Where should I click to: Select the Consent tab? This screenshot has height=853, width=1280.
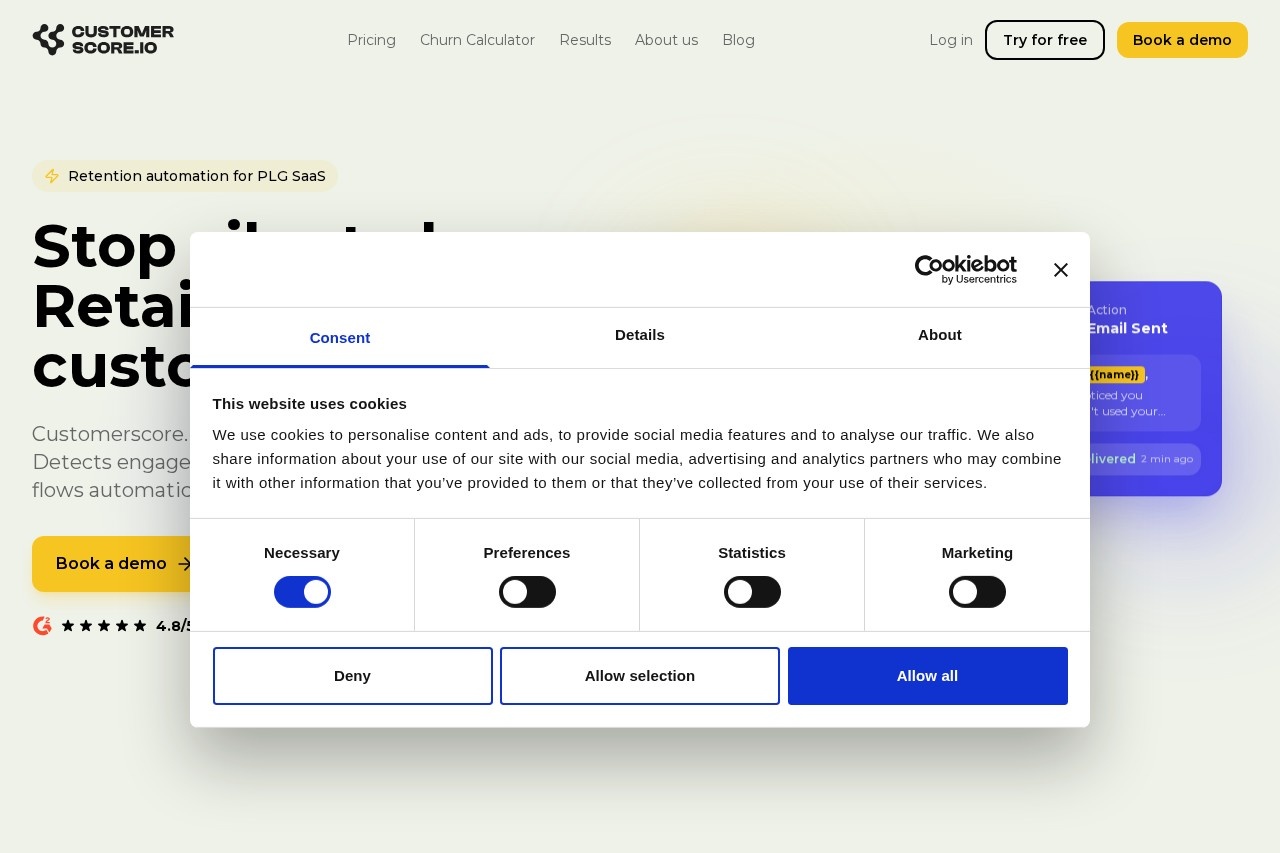point(340,337)
